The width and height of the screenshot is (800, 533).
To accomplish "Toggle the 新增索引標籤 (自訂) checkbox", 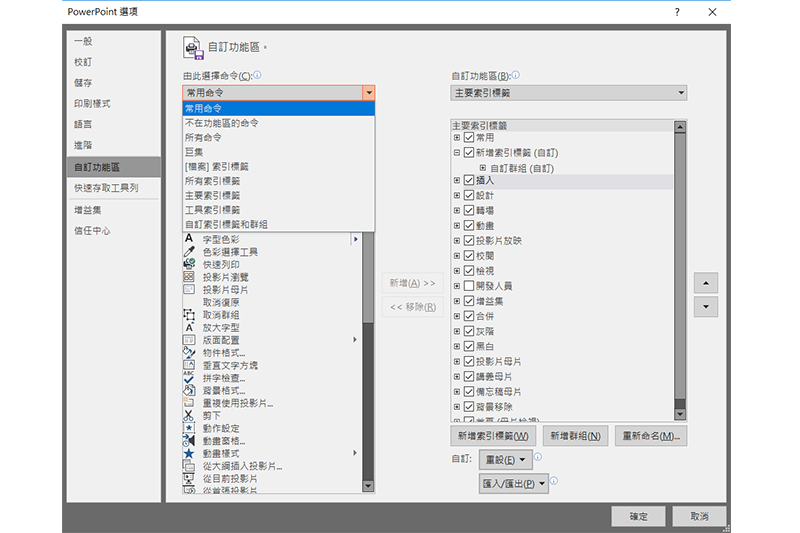I will click(x=469, y=153).
